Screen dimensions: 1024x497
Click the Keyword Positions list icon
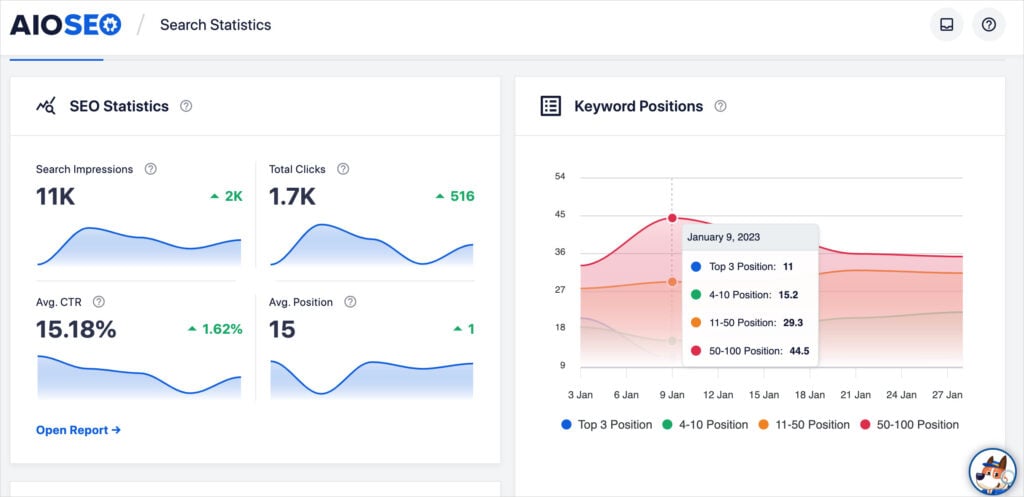point(551,106)
